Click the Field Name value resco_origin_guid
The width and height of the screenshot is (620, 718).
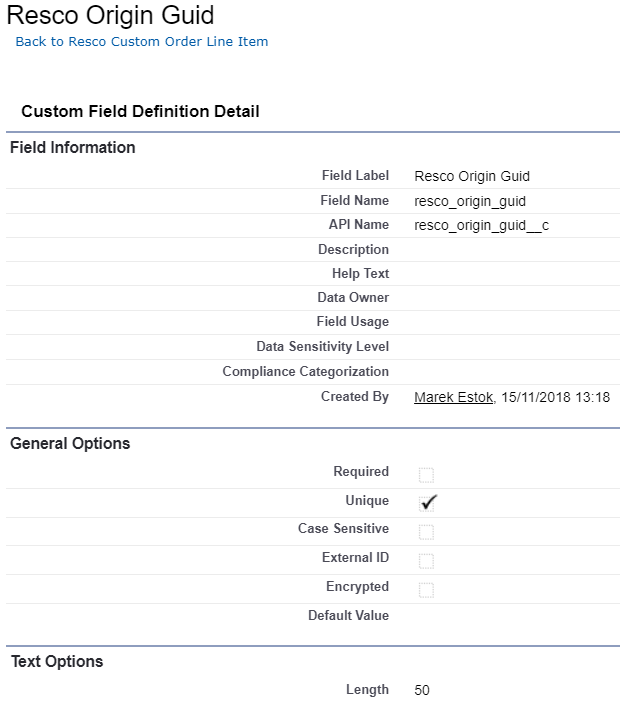point(469,201)
